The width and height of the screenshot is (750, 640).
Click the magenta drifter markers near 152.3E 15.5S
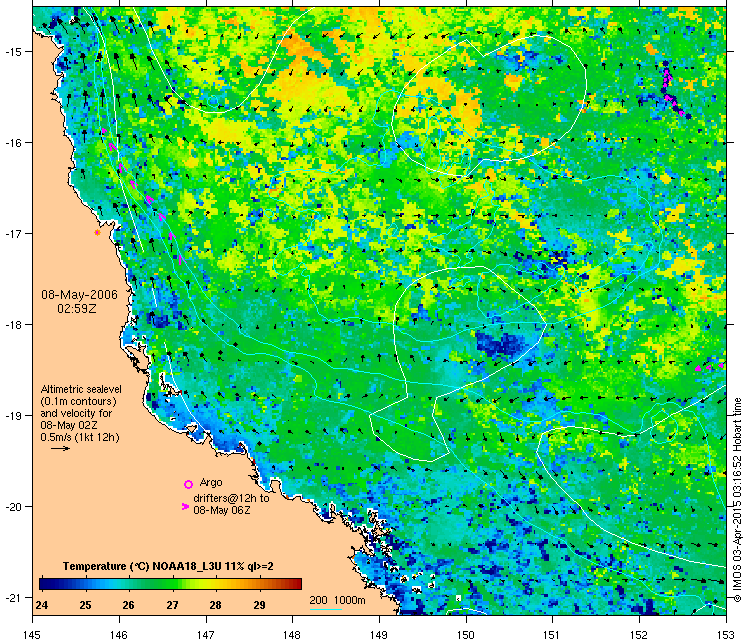(673, 89)
